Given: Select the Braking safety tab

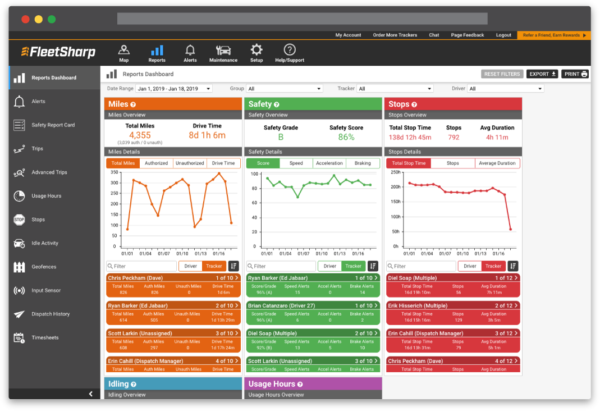Looking at the screenshot, I should coord(363,163).
